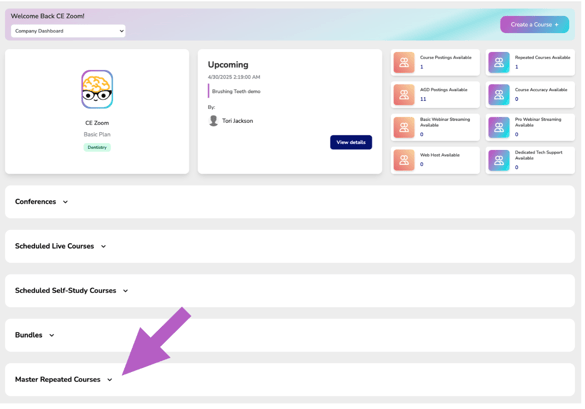Click the View details button
This screenshot has height=409, width=585.
pos(351,142)
